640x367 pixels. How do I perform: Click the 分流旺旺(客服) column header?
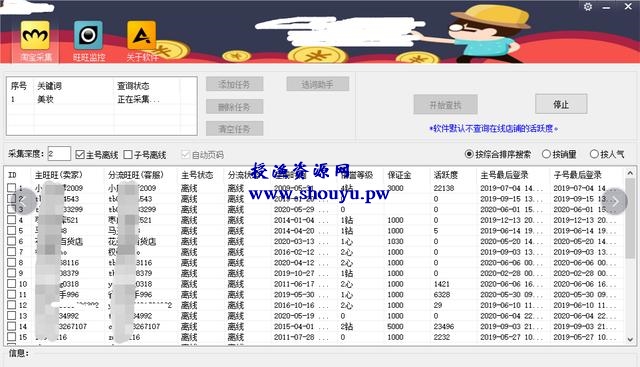(x=136, y=175)
